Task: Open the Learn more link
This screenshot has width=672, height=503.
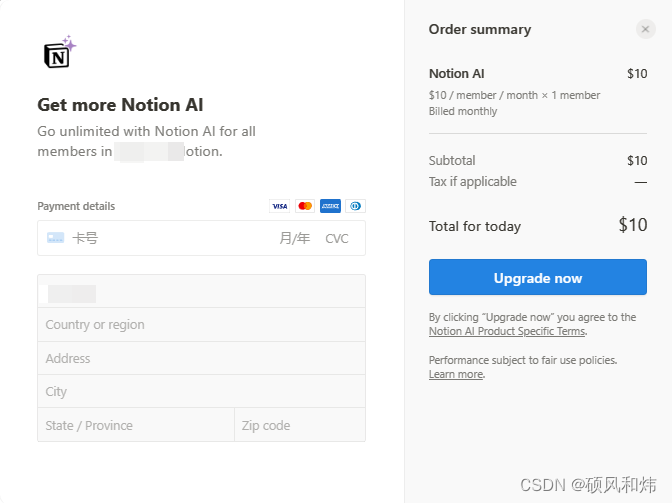Action: point(456,374)
